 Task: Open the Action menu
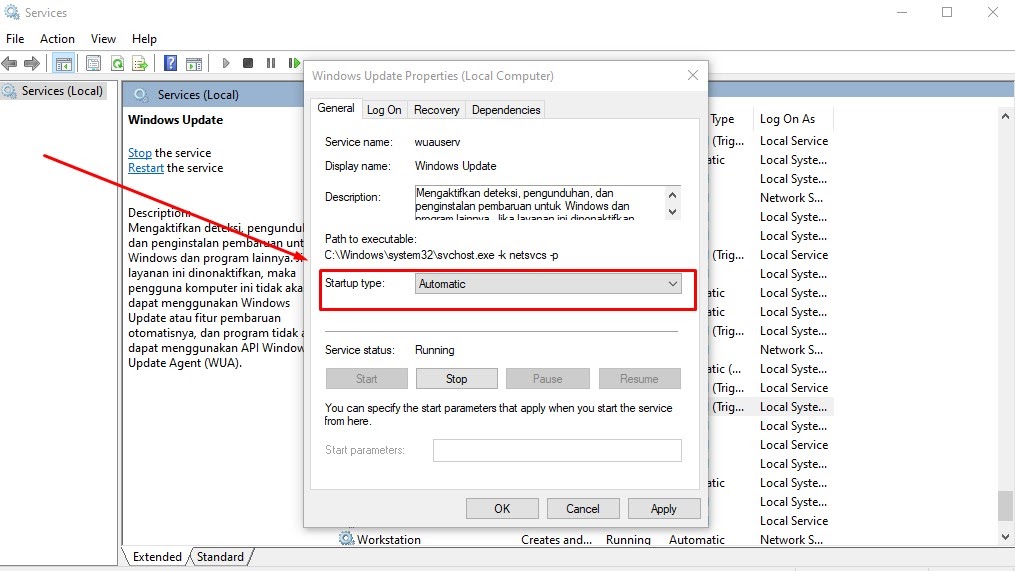[x=57, y=39]
